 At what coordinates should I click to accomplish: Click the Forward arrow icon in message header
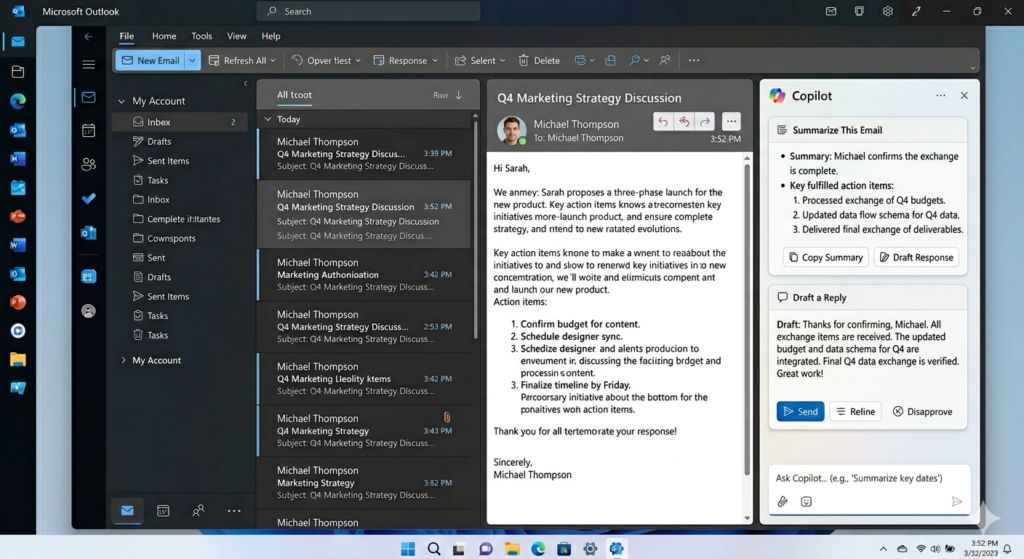tap(705, 121)
